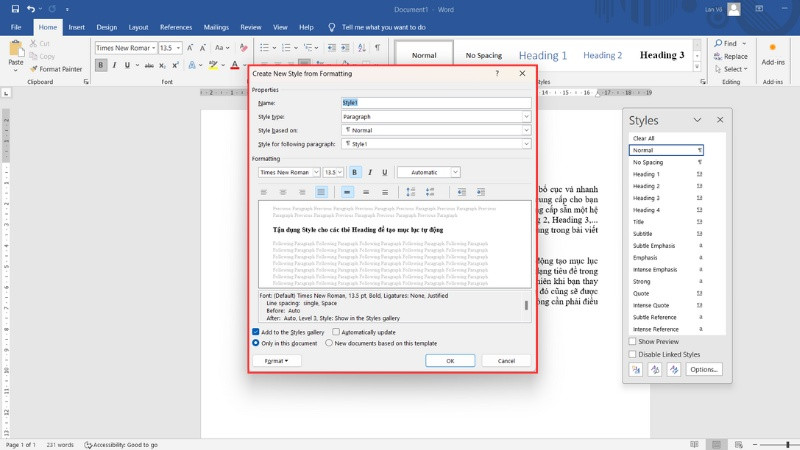The image size is (800, 450).
Task: Apply Italic in the style formatting row
Action: (x=369, y=172)
